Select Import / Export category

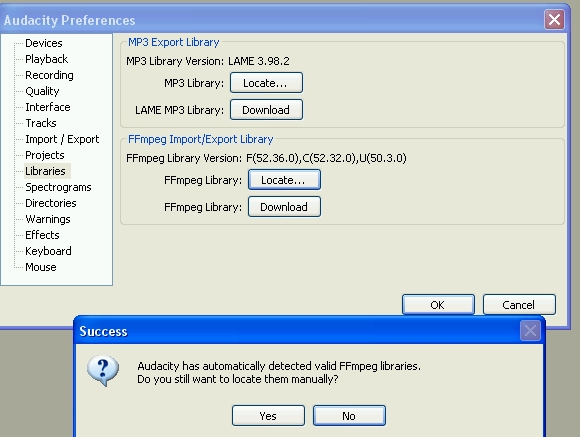pyautogui.click(x=62, y=139)
